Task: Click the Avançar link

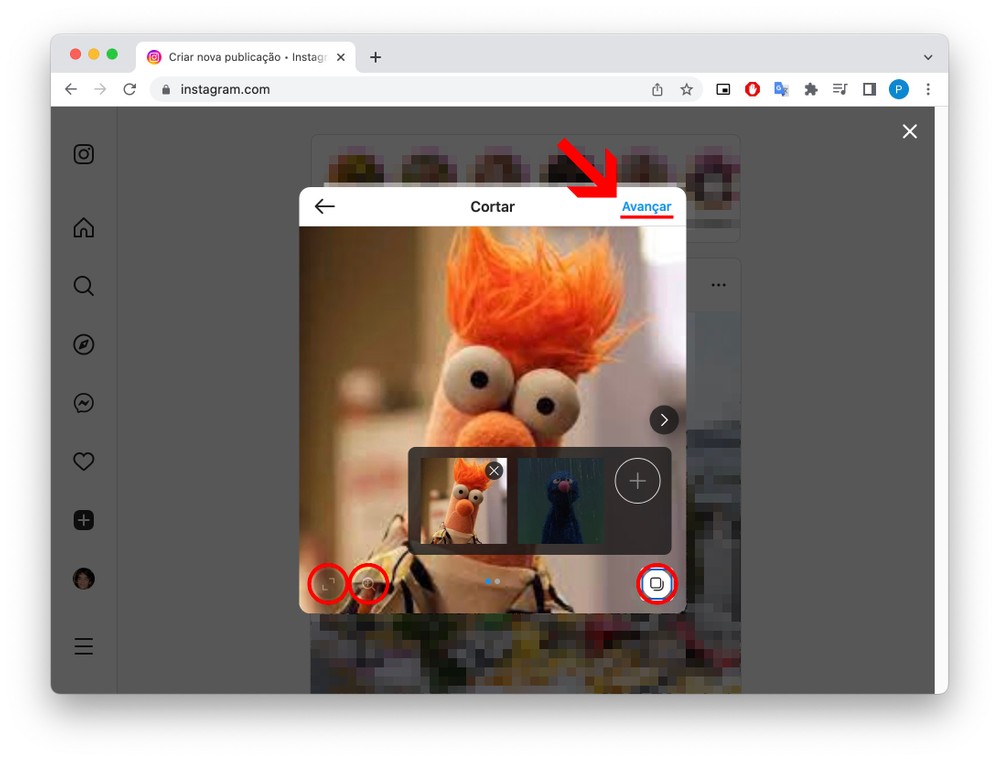Action: (x=646, y=207)
